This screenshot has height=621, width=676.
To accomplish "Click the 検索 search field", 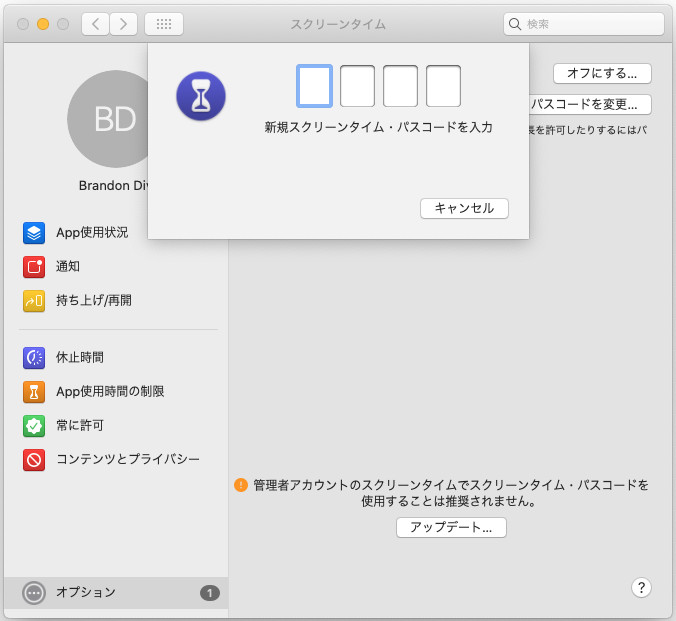I will pyautogui.click(x=584, y=24).
